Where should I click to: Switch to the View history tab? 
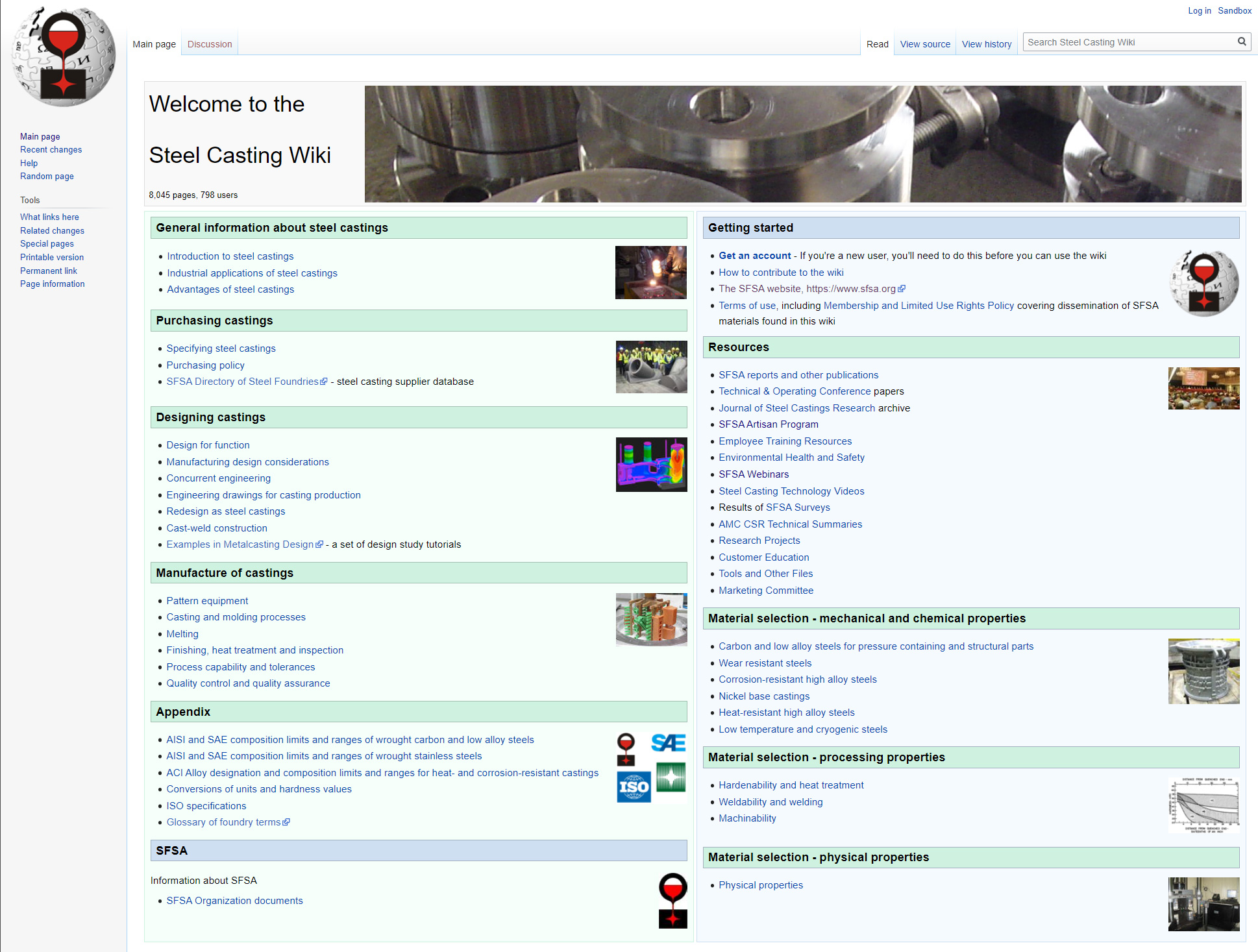point(986,44)
